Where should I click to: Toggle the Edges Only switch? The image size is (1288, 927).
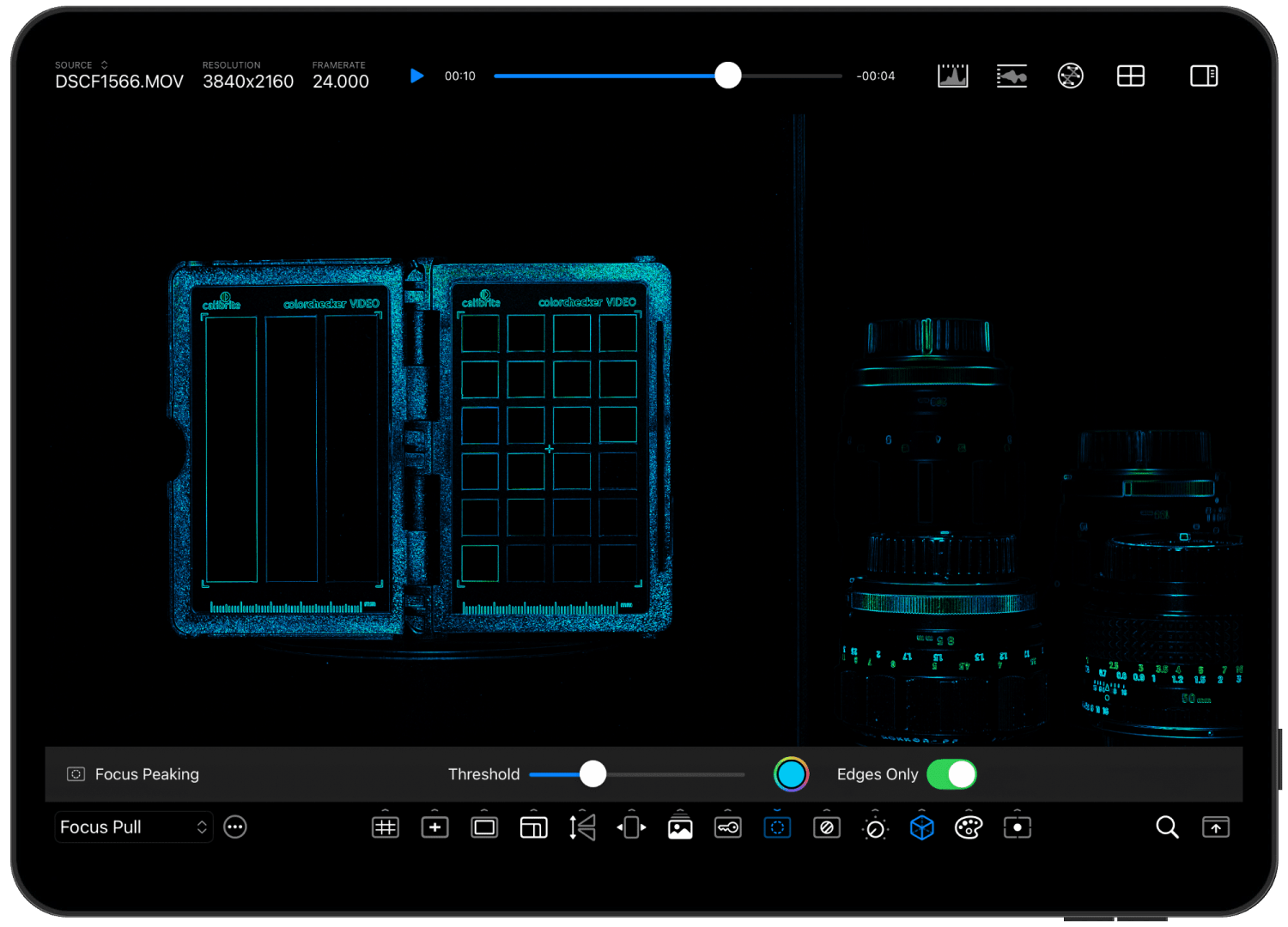click(951, 773)
